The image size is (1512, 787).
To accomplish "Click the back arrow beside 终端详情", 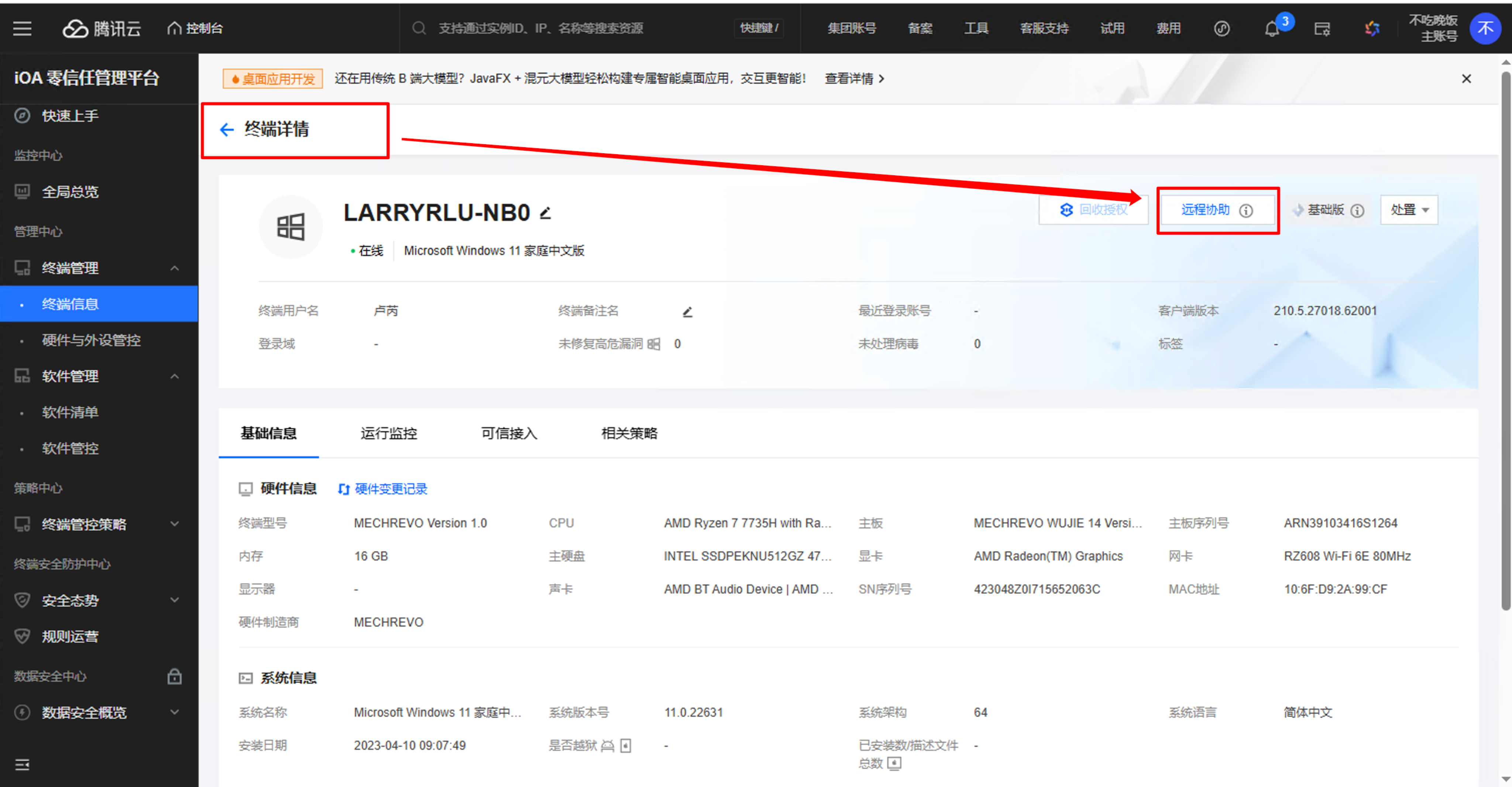I will pos(227,130).
